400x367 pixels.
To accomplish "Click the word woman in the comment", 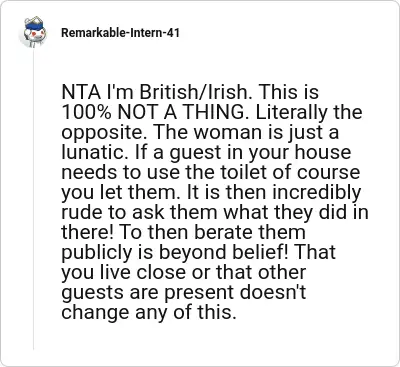I will click(x=228, y=133).
